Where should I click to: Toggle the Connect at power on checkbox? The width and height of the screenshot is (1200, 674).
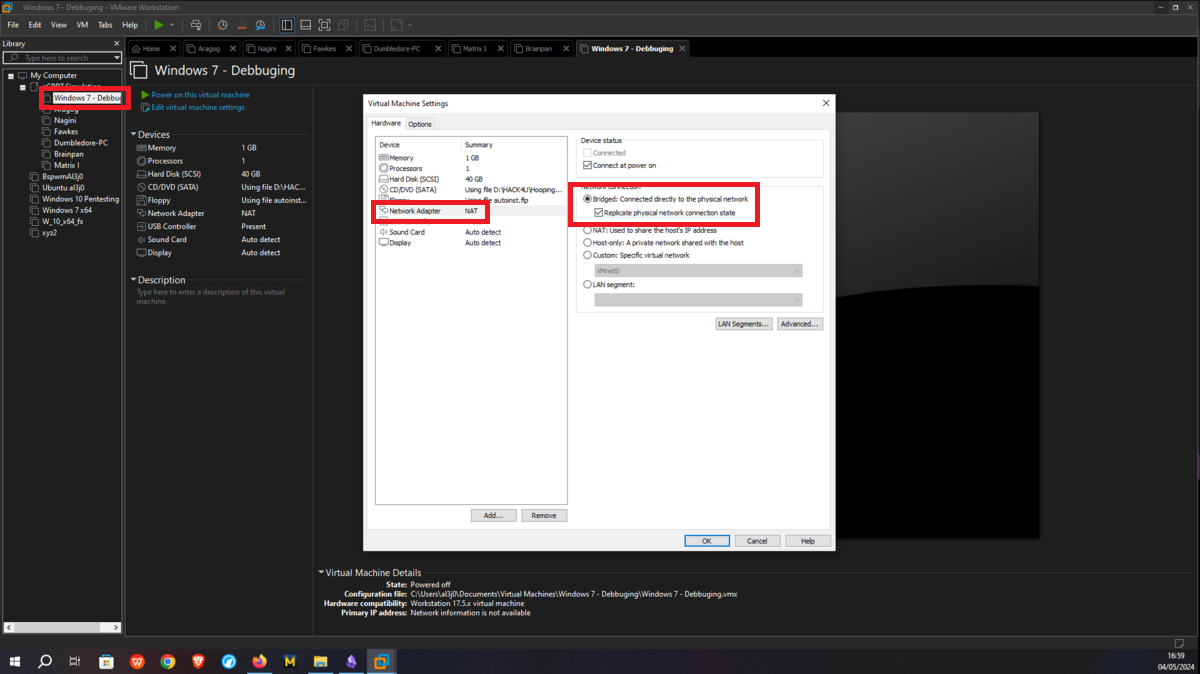[x=588, y=165]
